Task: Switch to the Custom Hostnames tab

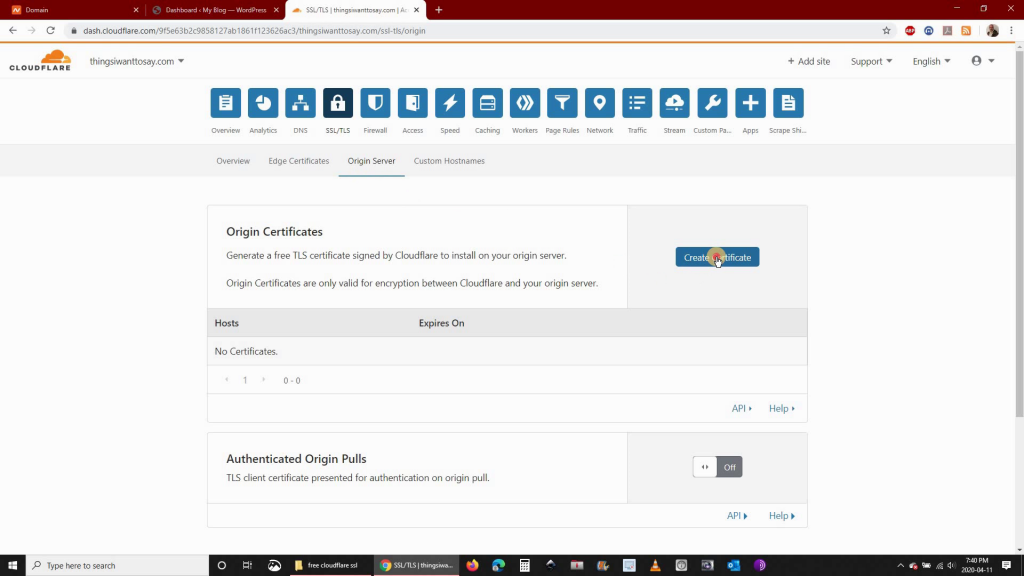Action: tap(449, 161)
